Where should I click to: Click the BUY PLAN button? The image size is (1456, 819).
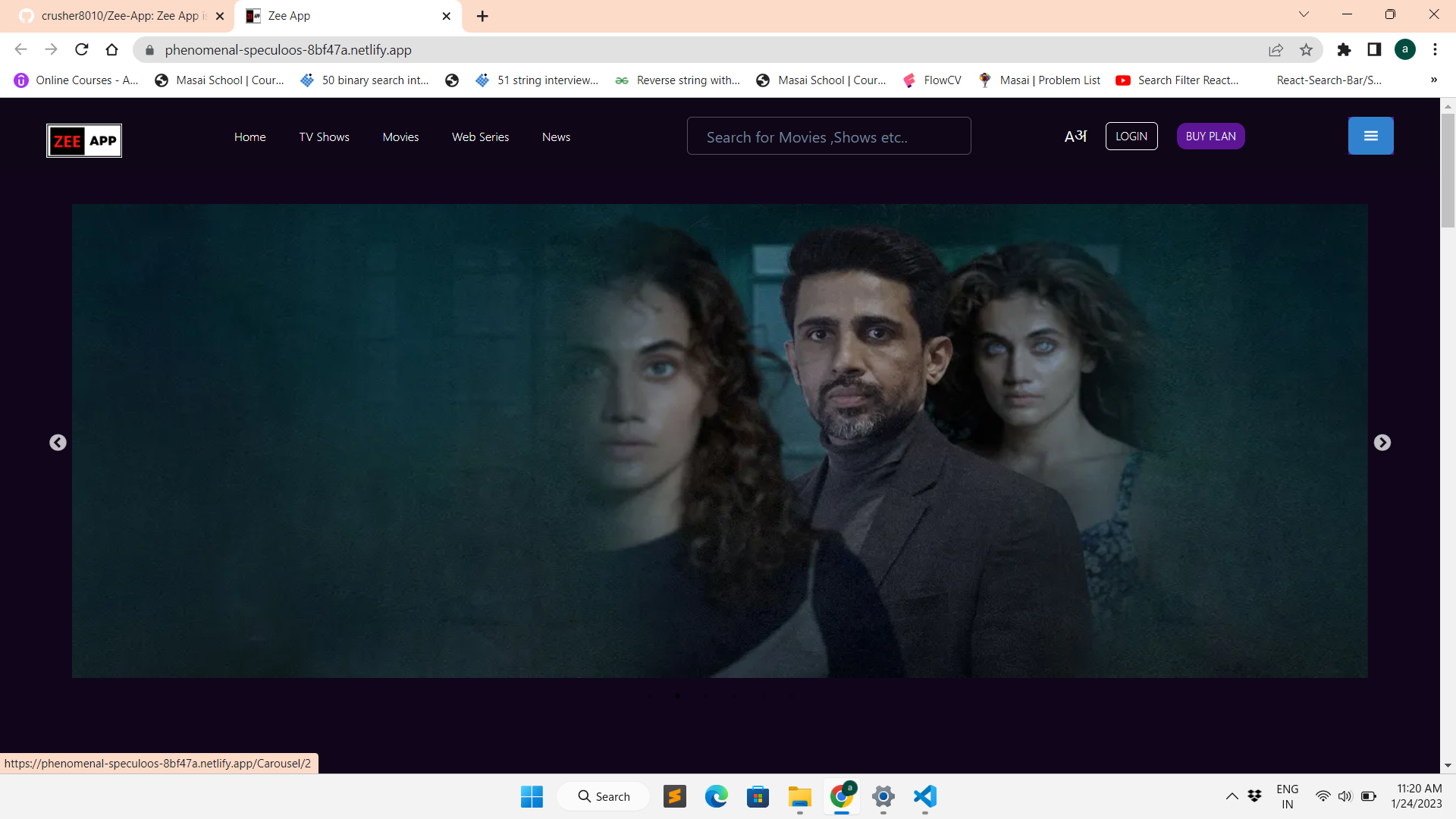click(x=1210, y=136)
